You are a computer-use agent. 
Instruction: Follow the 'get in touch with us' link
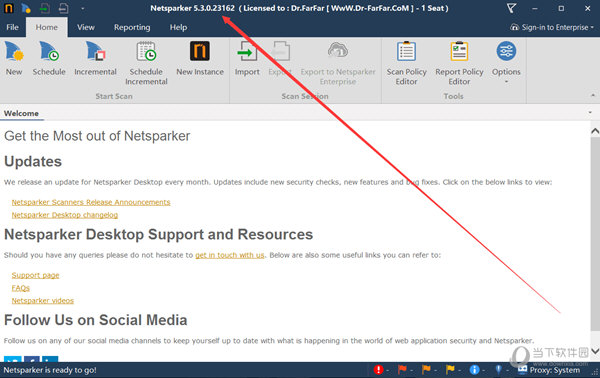230,255
